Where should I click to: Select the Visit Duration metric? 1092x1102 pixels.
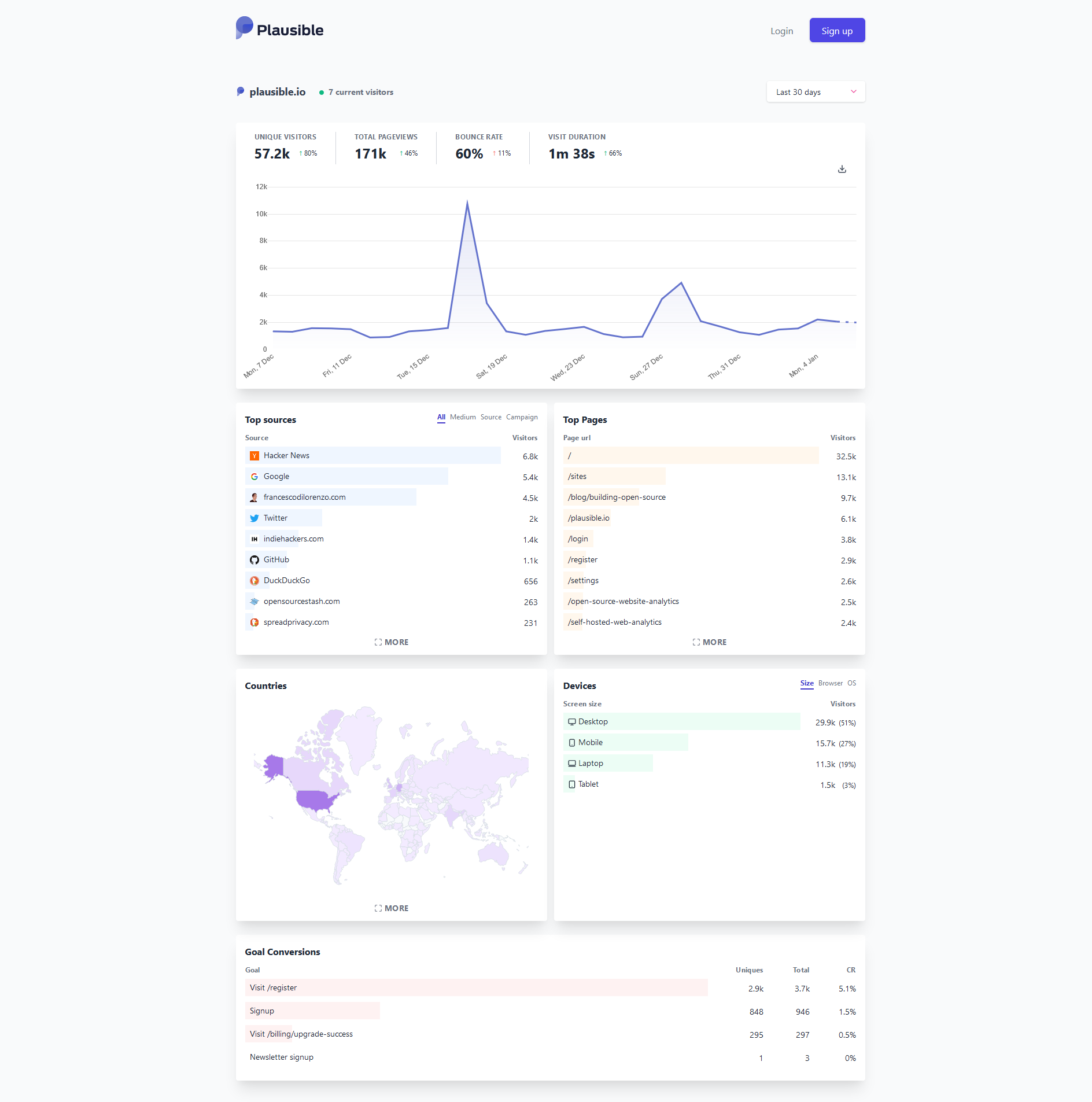click(x=585, y=147)
